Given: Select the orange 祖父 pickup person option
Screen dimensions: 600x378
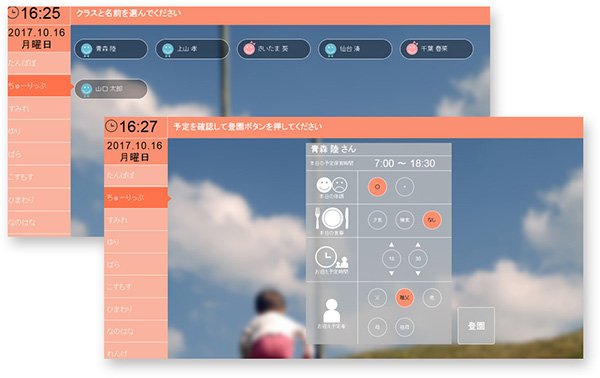Looking at the screenshot, I should coord(404,298).
